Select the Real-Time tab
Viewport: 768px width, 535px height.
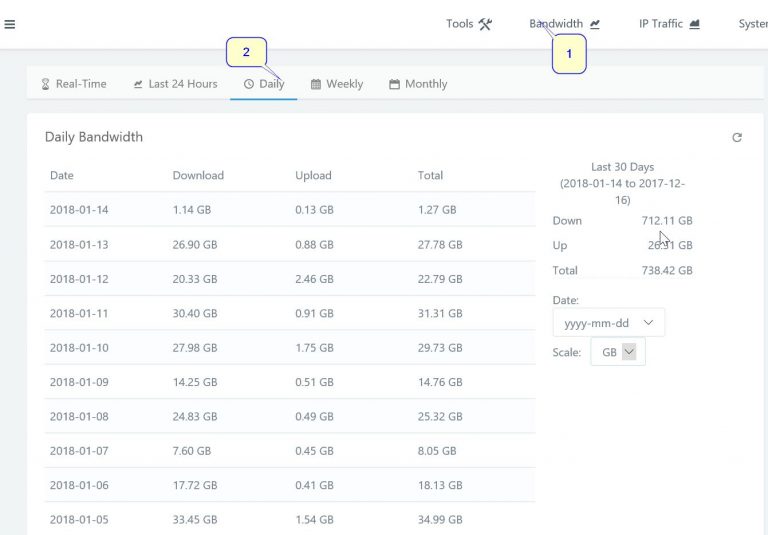tap(74, 84)
